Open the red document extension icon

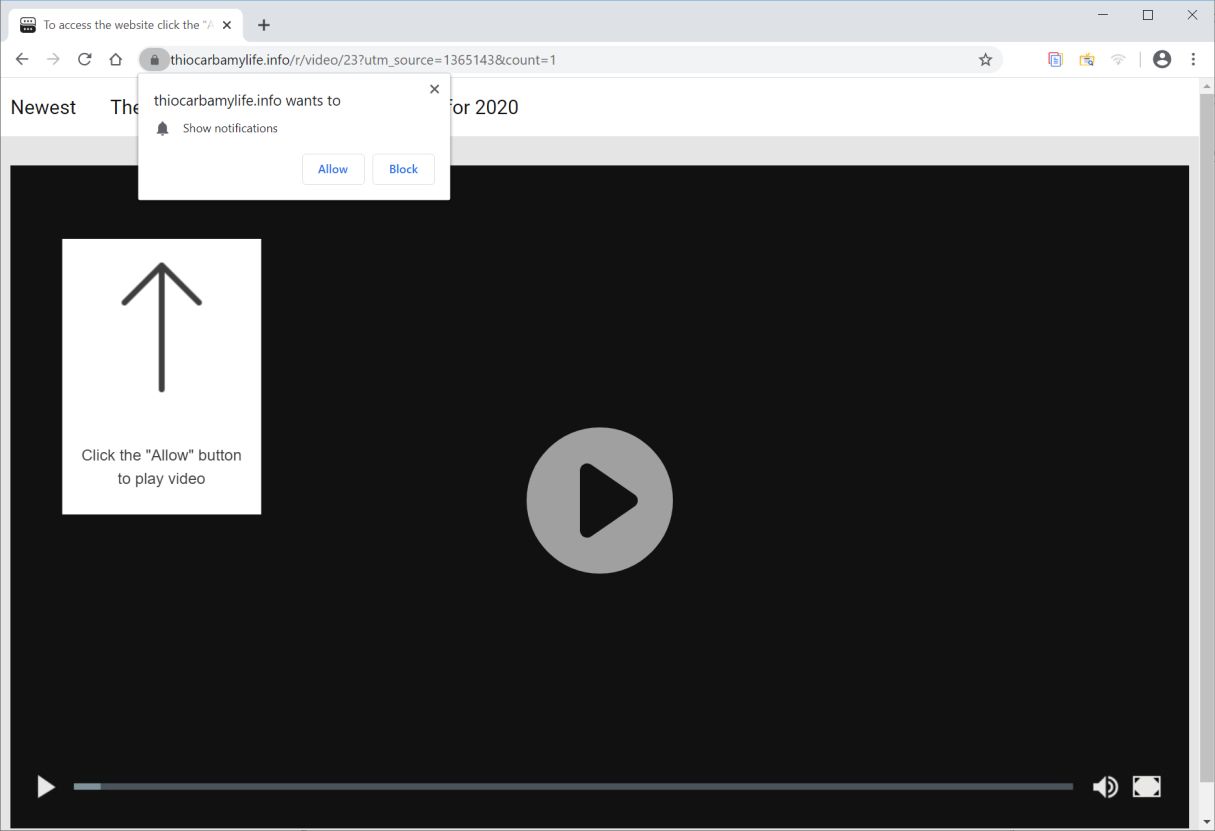point(1054,60)
